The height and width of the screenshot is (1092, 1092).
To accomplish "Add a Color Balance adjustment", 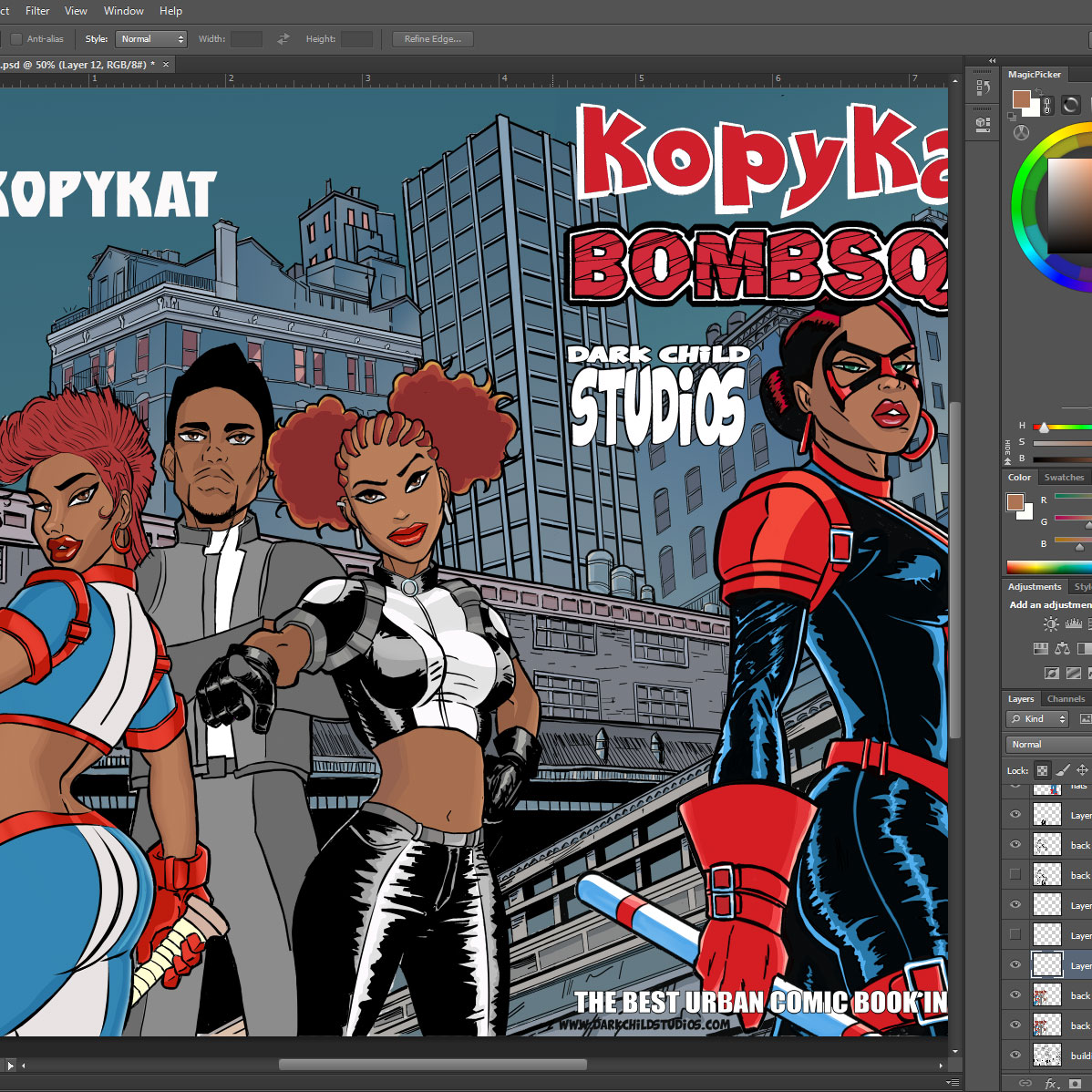I will 1062,648.
